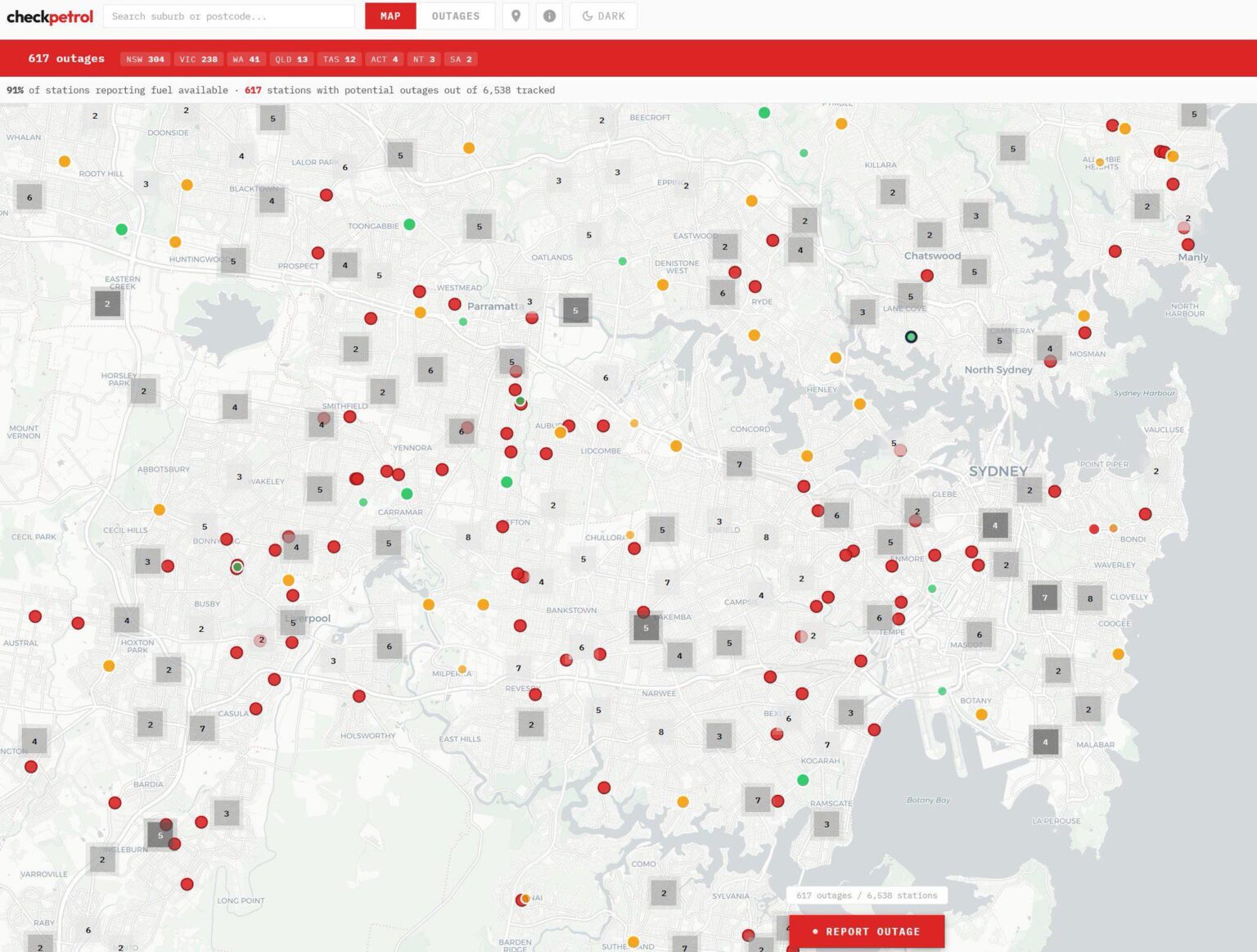Click the green marker near Beecroft top
Screen dimensions: 1257x952
click(x=764, y=113)
